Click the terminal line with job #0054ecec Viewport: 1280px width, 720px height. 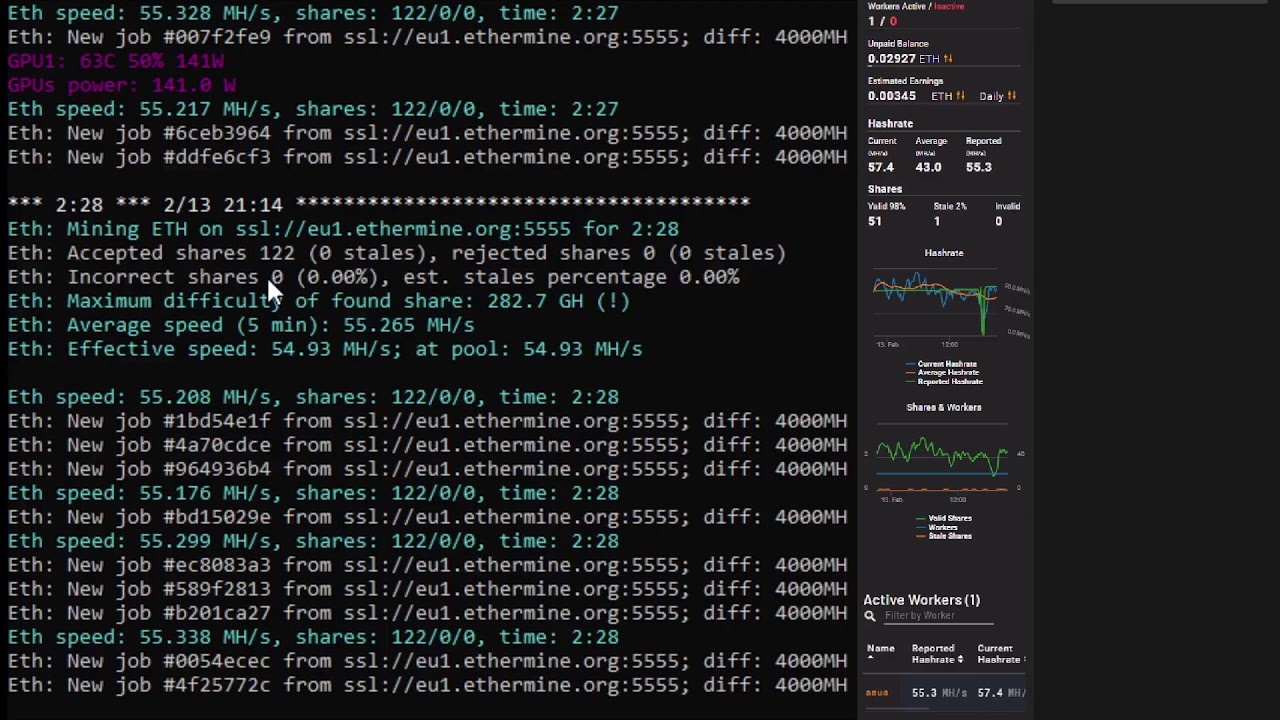click(427, 661)
